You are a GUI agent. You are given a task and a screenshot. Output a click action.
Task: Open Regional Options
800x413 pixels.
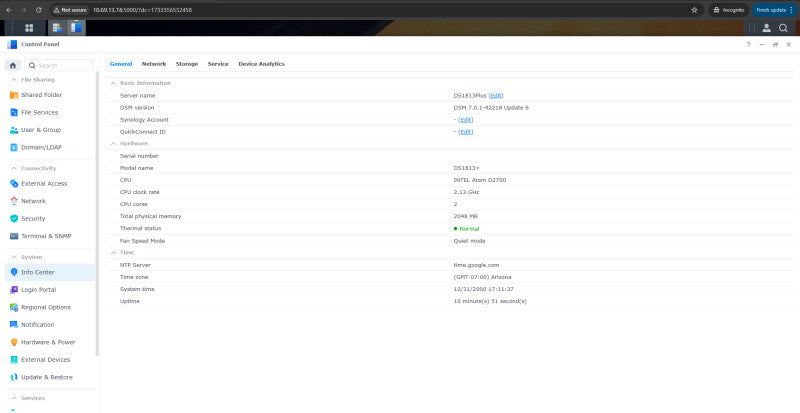[46, 307]
